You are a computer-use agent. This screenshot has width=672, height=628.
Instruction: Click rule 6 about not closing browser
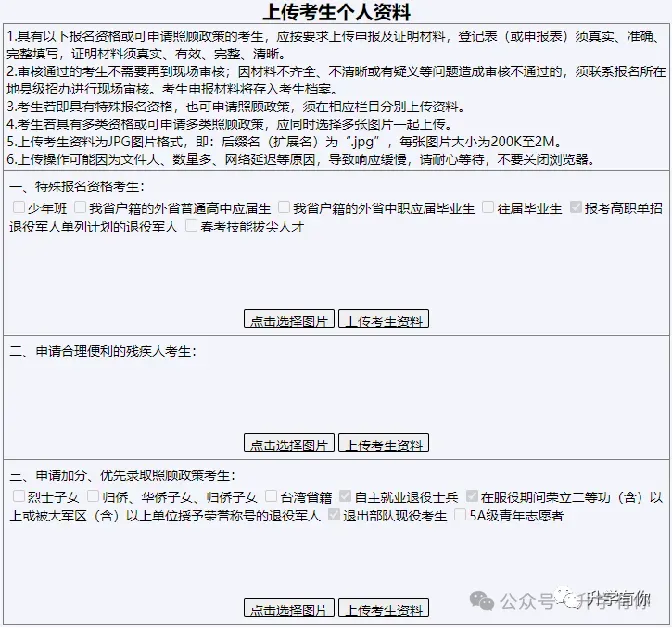click(x=301, y=160)
